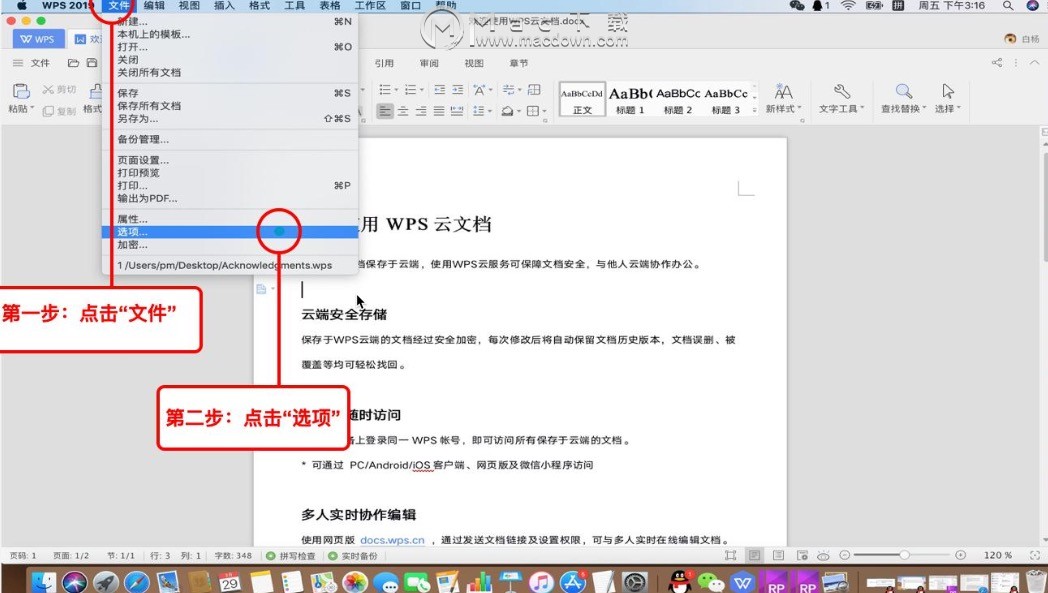Toggle align right for the paragraph
This screenshot has height=593, width=1048.
[x=421, y=111]
